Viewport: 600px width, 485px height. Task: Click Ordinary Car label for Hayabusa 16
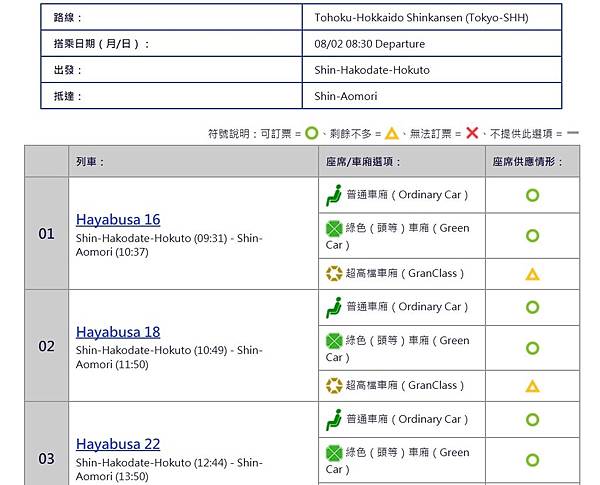407,195
